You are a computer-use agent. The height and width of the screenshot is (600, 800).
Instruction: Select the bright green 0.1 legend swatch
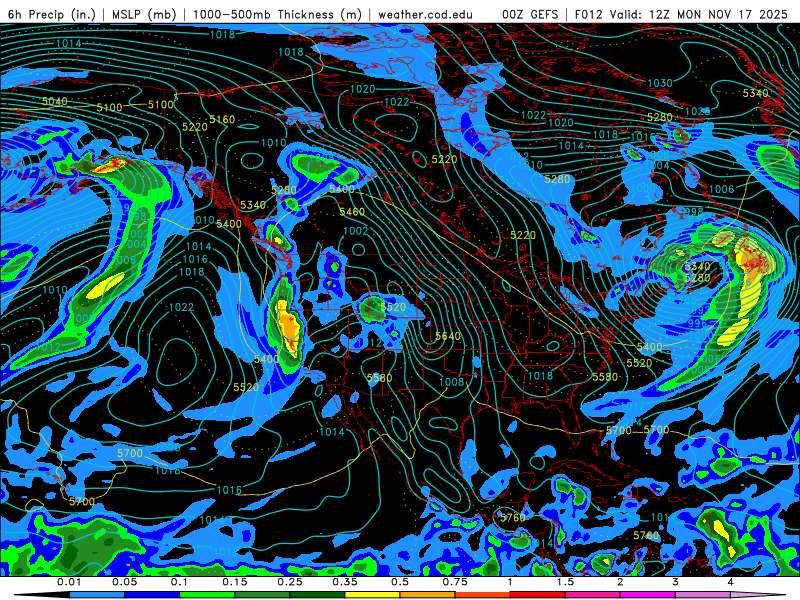[207, 595]
